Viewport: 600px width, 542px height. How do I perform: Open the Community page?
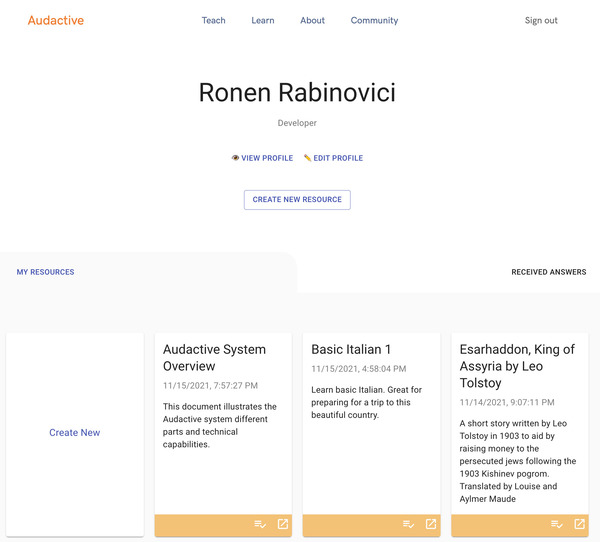click(374, 20)
